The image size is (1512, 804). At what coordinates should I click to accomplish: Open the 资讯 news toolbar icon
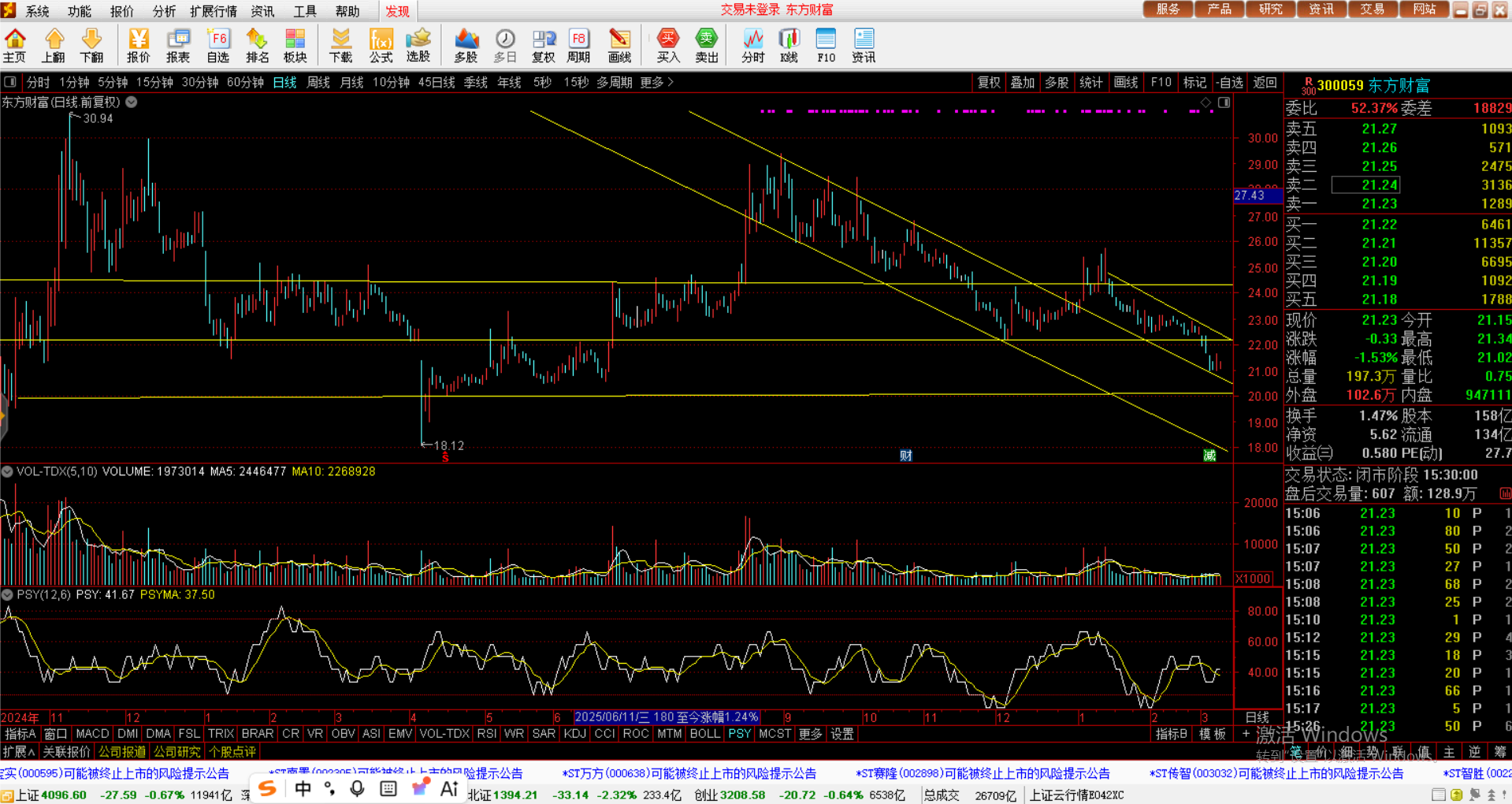[x=864, y=46]
